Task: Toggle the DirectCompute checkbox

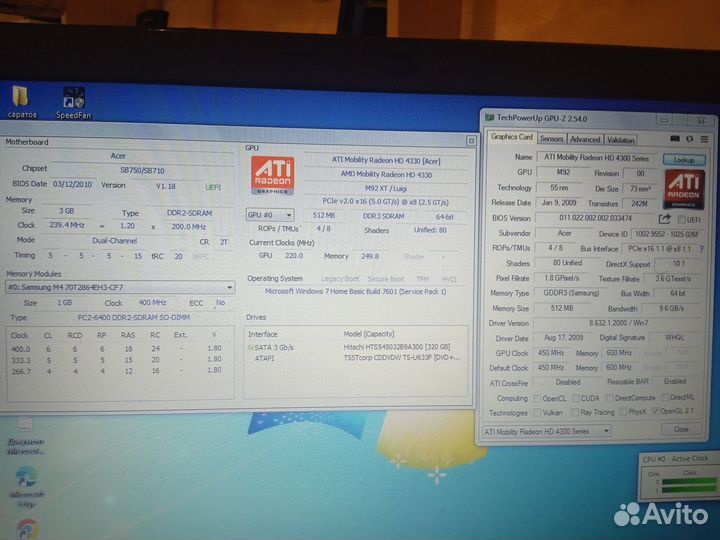Action: 609,398
